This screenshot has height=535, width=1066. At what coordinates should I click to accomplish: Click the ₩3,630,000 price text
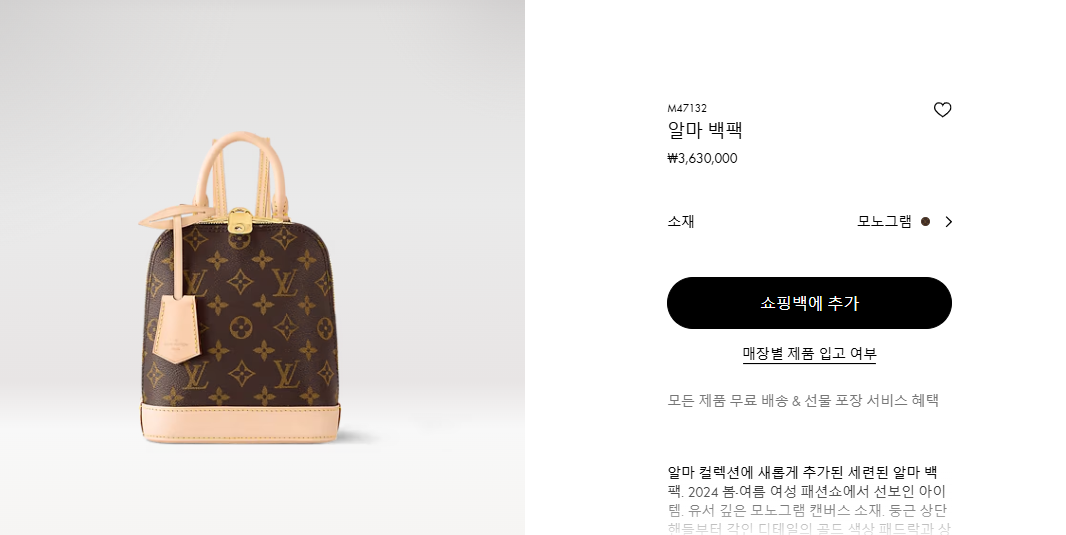pyautogui.click(x=702, y=158)
